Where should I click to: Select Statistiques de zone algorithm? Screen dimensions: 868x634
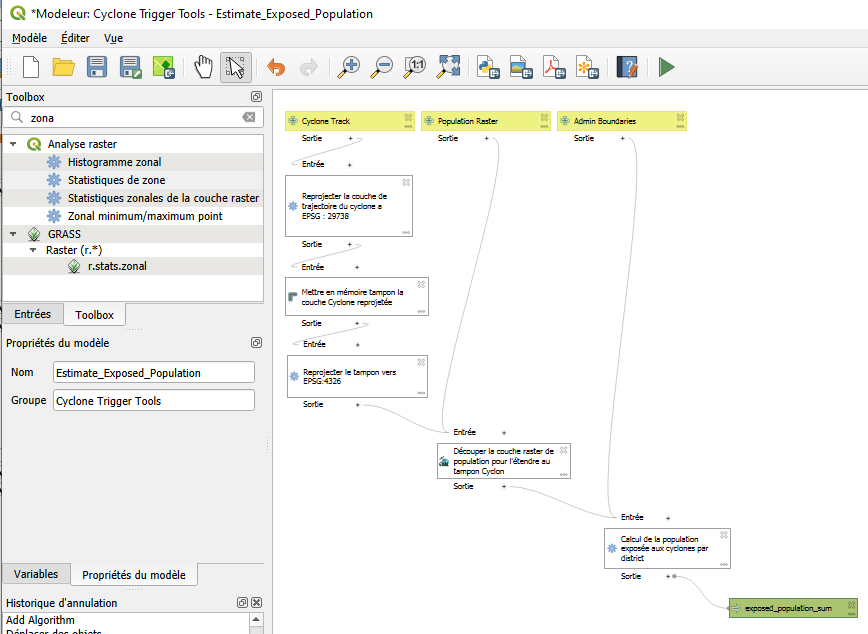(116, 180)
